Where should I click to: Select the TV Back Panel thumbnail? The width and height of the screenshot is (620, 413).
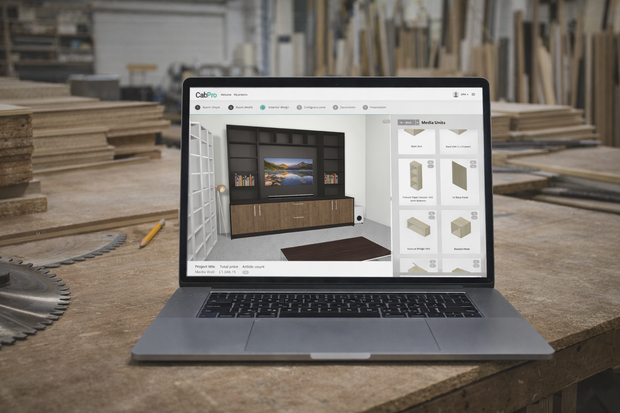coord(460,182)
